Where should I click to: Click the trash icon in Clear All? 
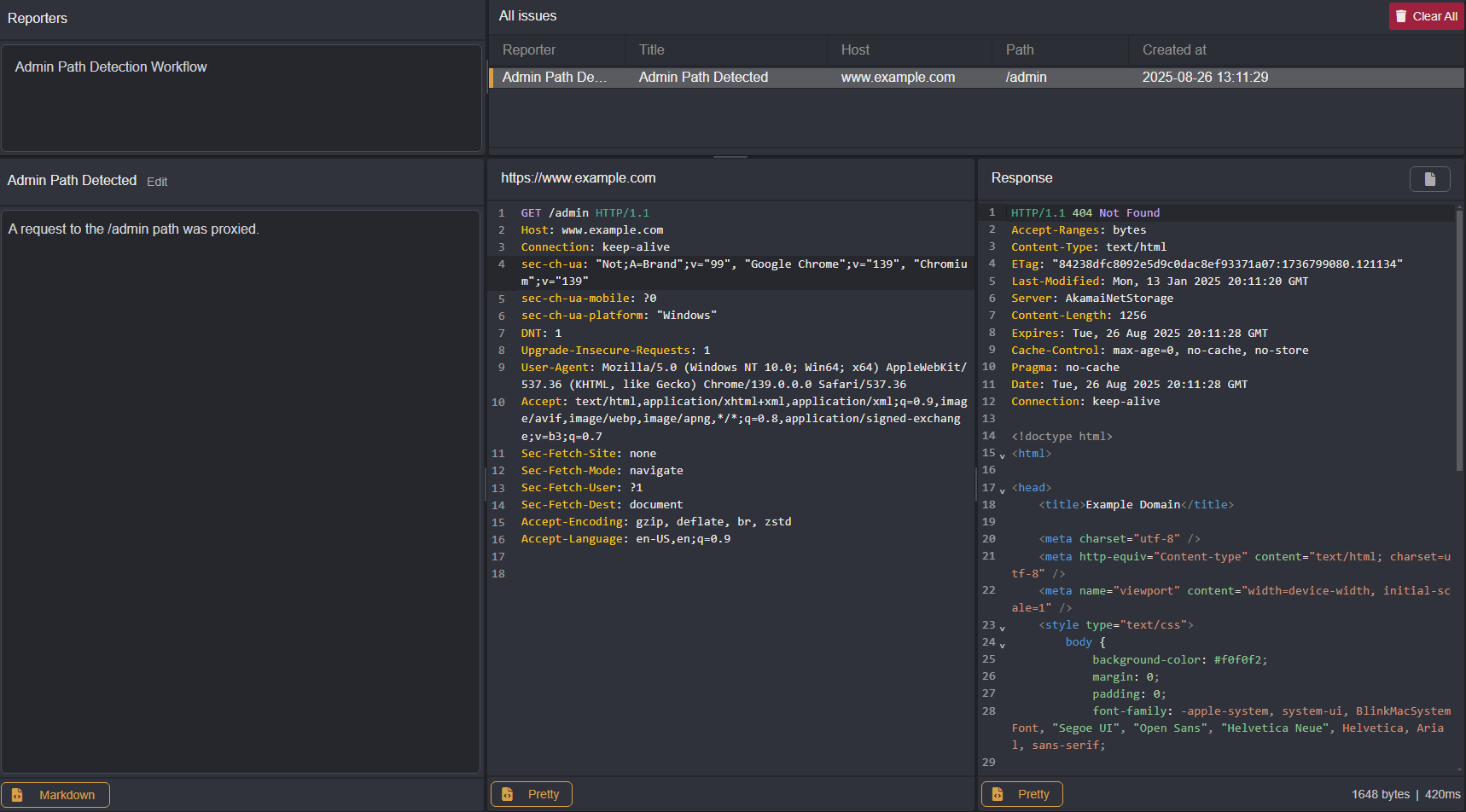1400,16
